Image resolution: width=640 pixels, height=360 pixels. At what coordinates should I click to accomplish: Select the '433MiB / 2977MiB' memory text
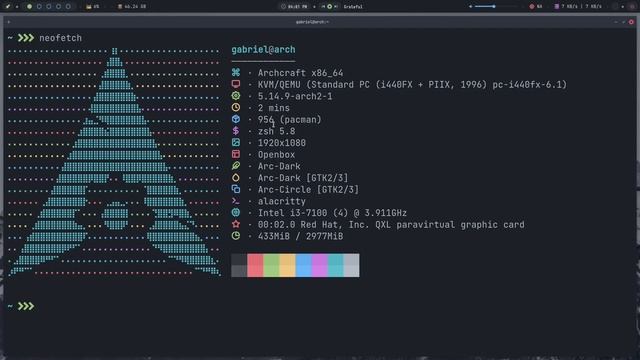click(x=300, y=236)
